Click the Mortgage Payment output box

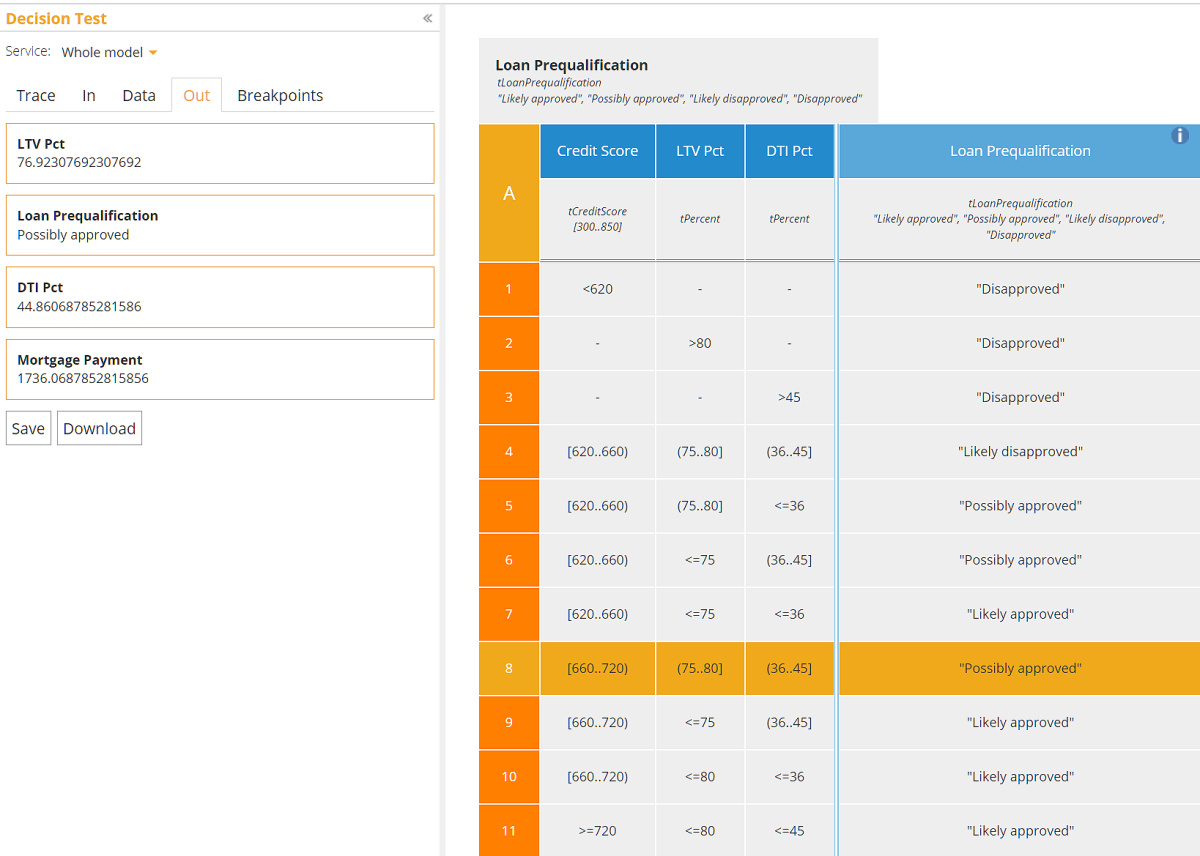220,369
